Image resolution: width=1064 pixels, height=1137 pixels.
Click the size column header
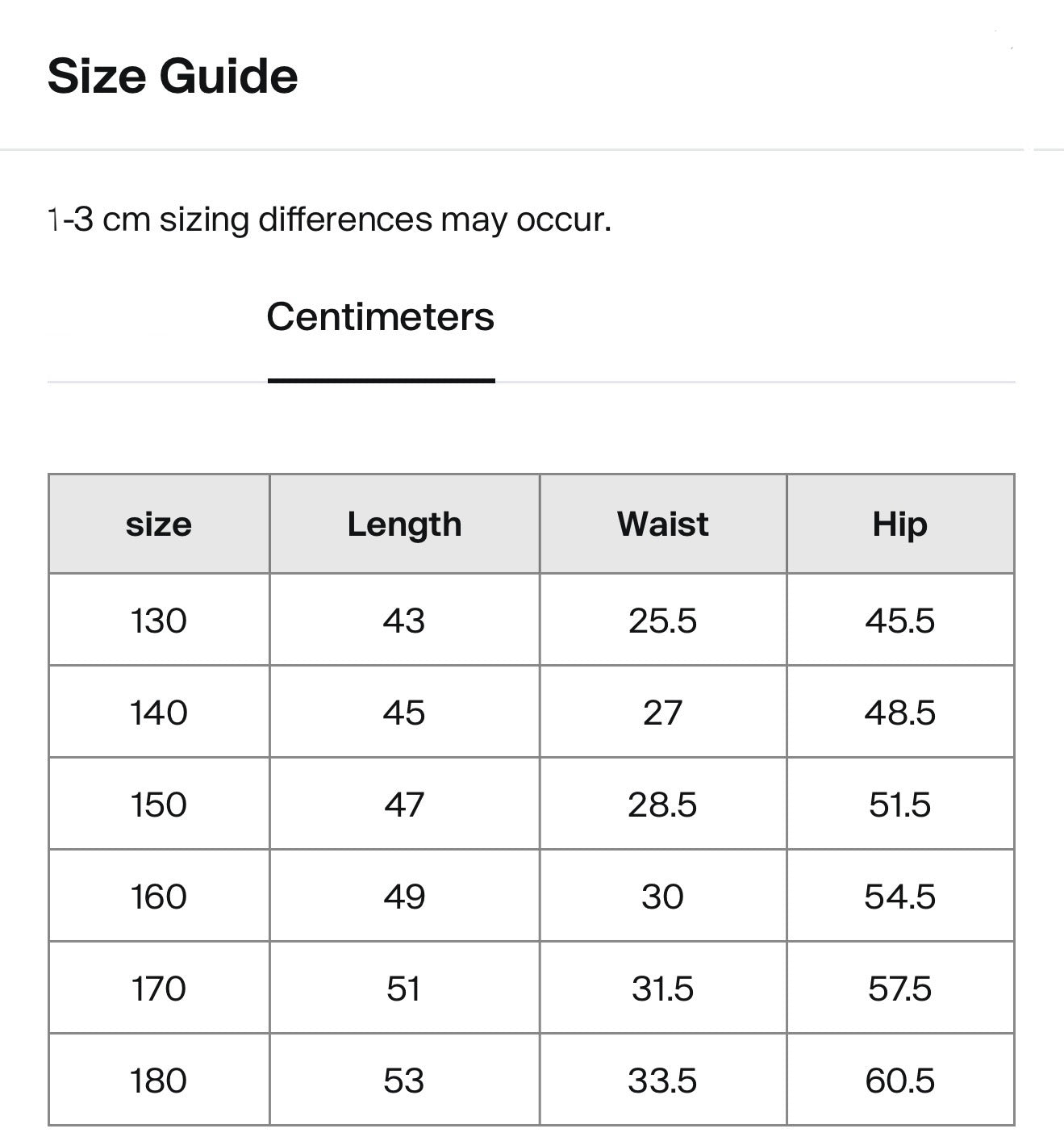point(159,525)
